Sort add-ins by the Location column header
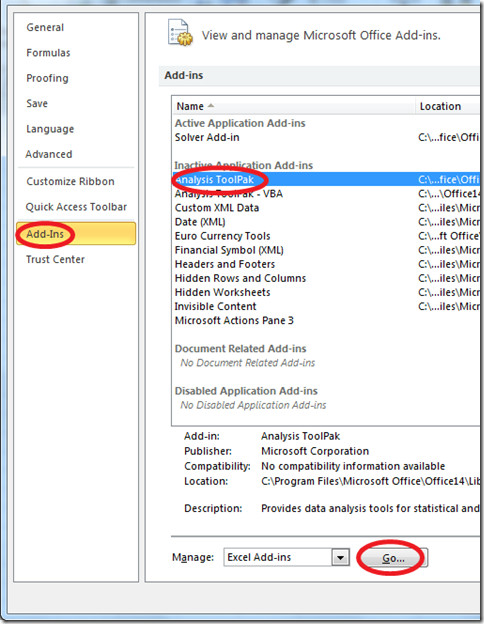484x624 pixels. pyautogui.click(x=447, y=106)
